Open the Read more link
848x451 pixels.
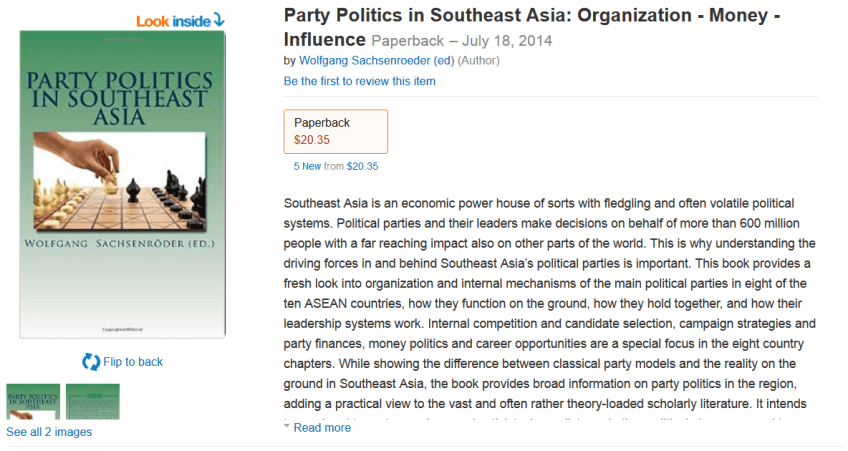322,428
